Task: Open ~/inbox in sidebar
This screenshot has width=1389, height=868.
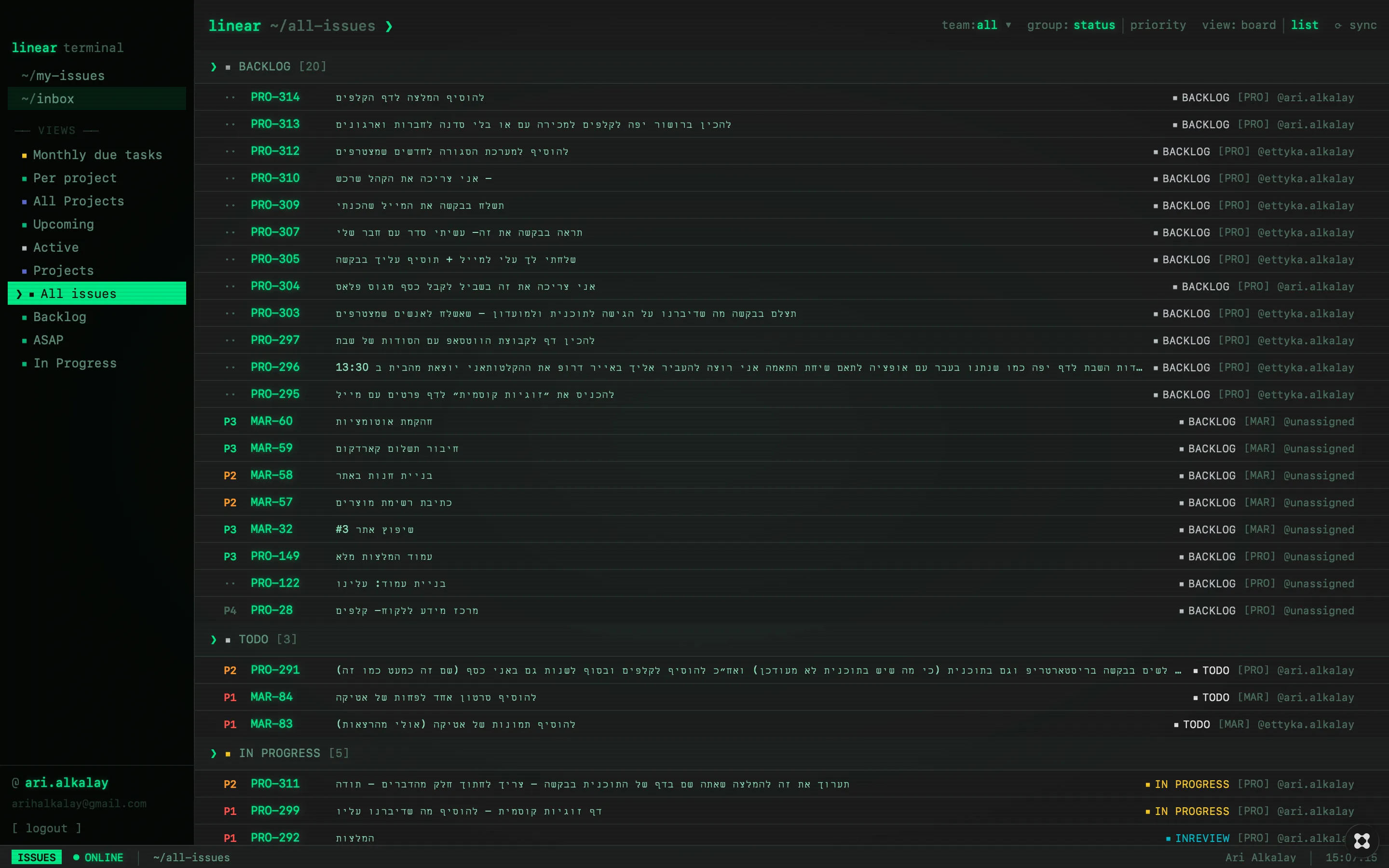Action: click(96, 99)
